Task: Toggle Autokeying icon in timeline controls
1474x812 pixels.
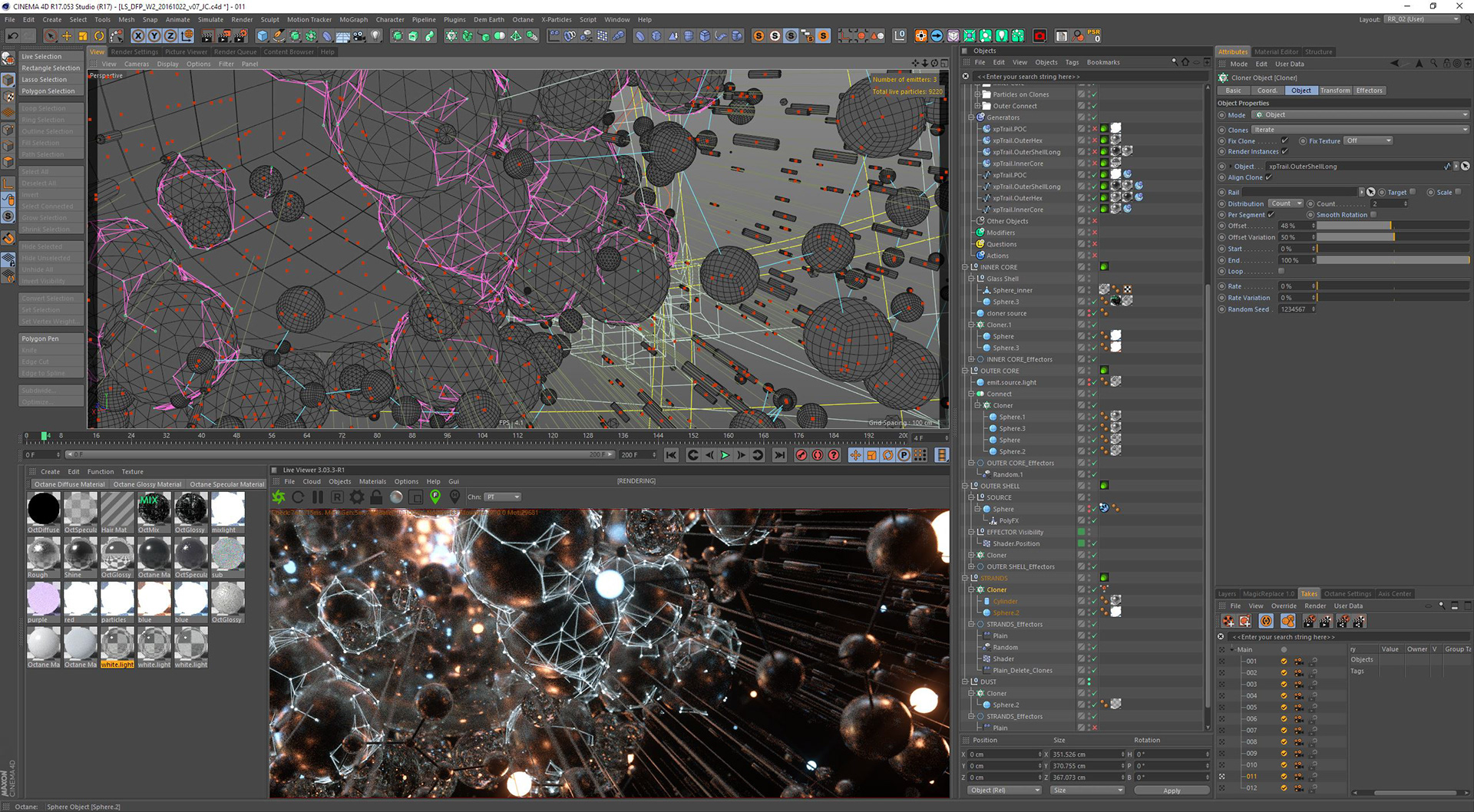Action: 818,455
